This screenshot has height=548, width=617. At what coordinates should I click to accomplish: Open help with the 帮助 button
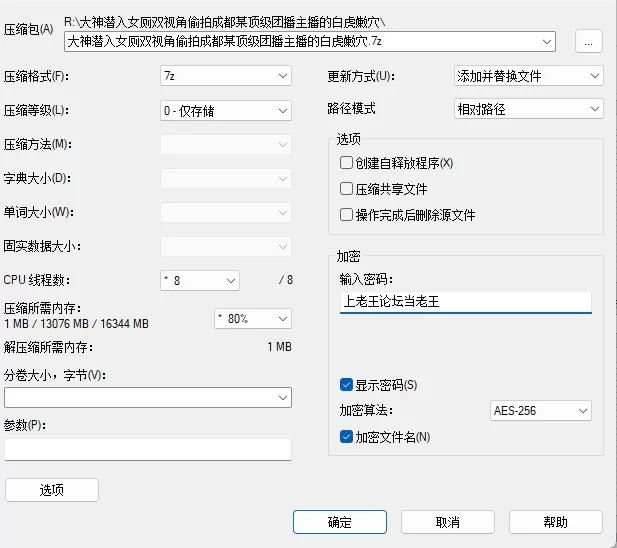click(x=556, y=522)
